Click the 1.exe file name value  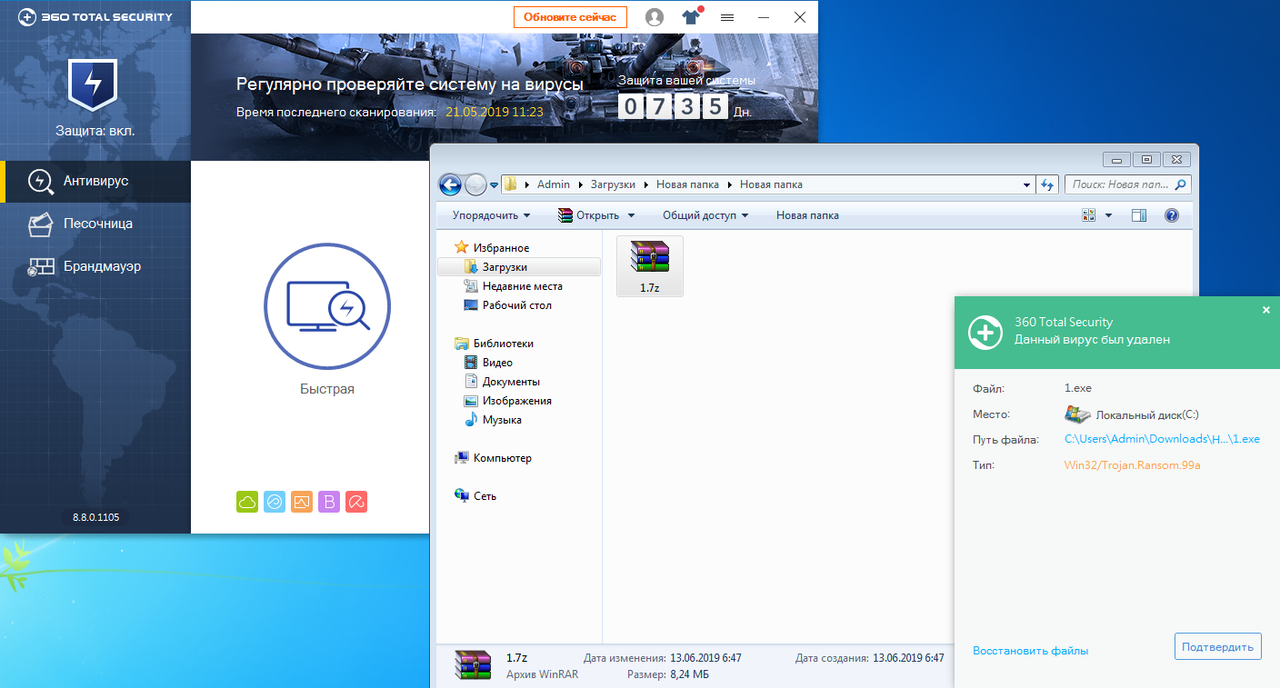click(x=1078, y=388)
